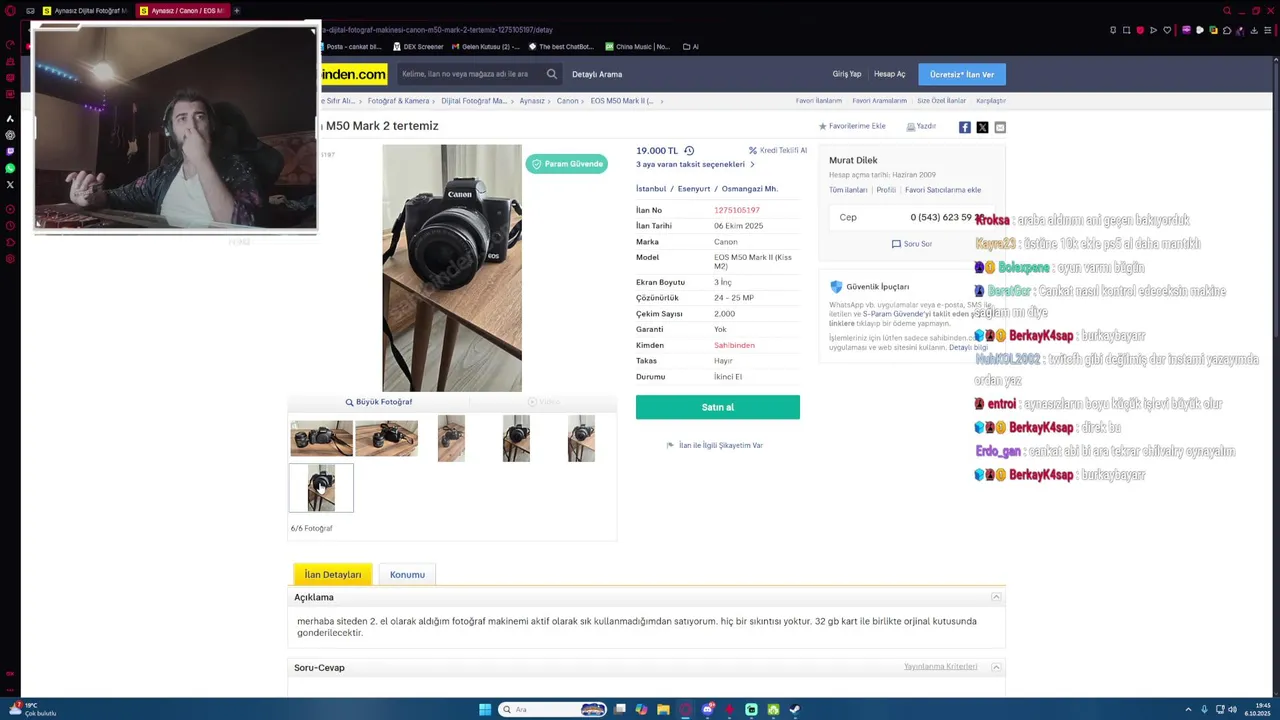Click the browser snapshot camera icon
1280x720 pixels.
pyautogui.click(x=1126, y=30)
